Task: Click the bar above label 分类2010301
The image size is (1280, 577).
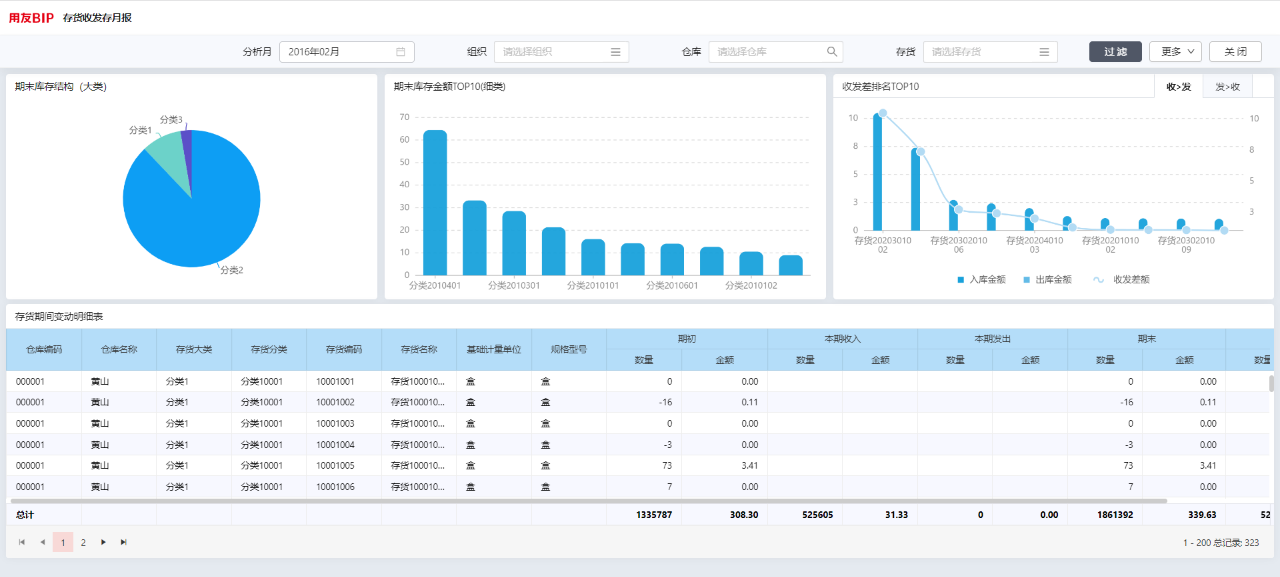Action: pos(514,243)
